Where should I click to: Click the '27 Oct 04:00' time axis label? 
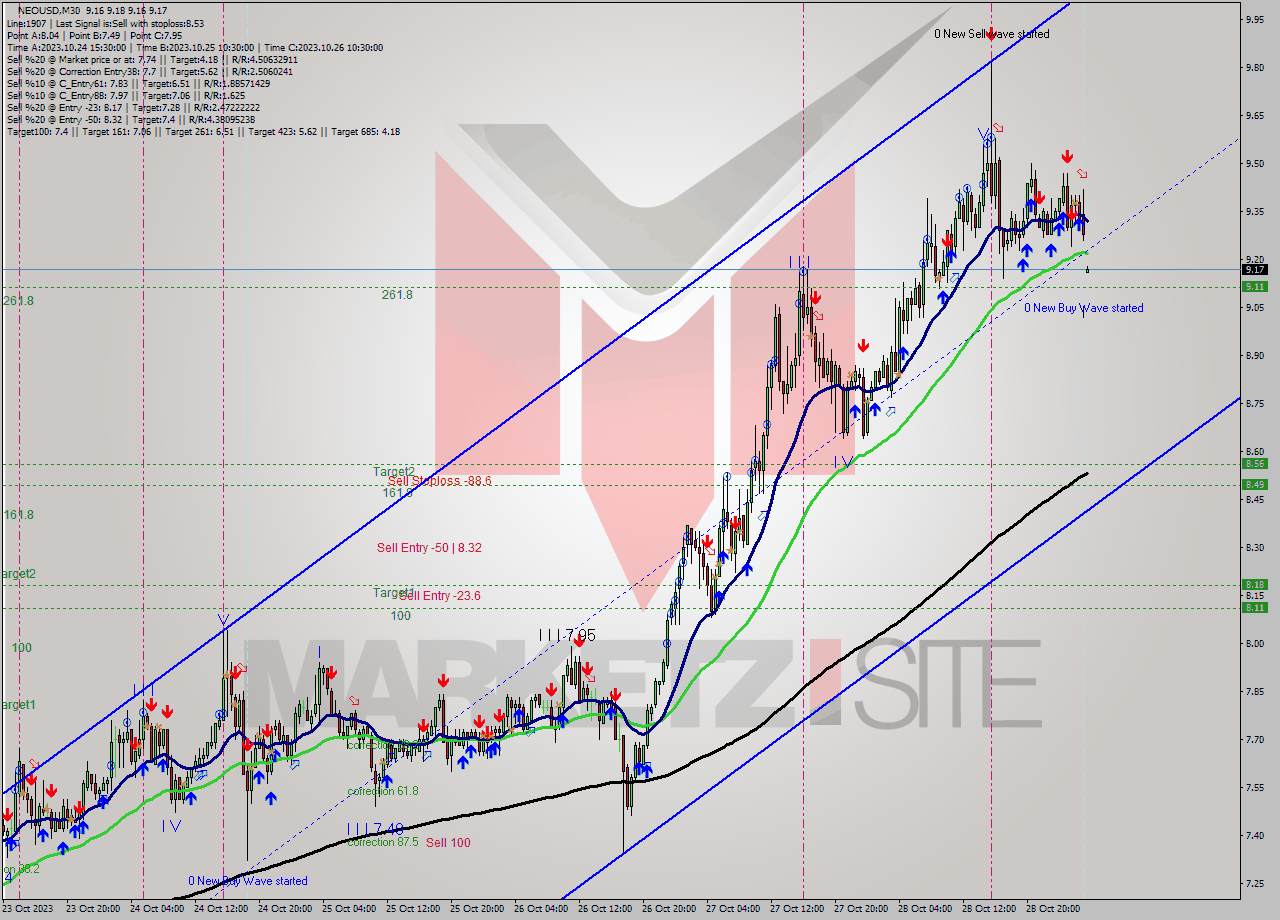click(x=733, y=909)
